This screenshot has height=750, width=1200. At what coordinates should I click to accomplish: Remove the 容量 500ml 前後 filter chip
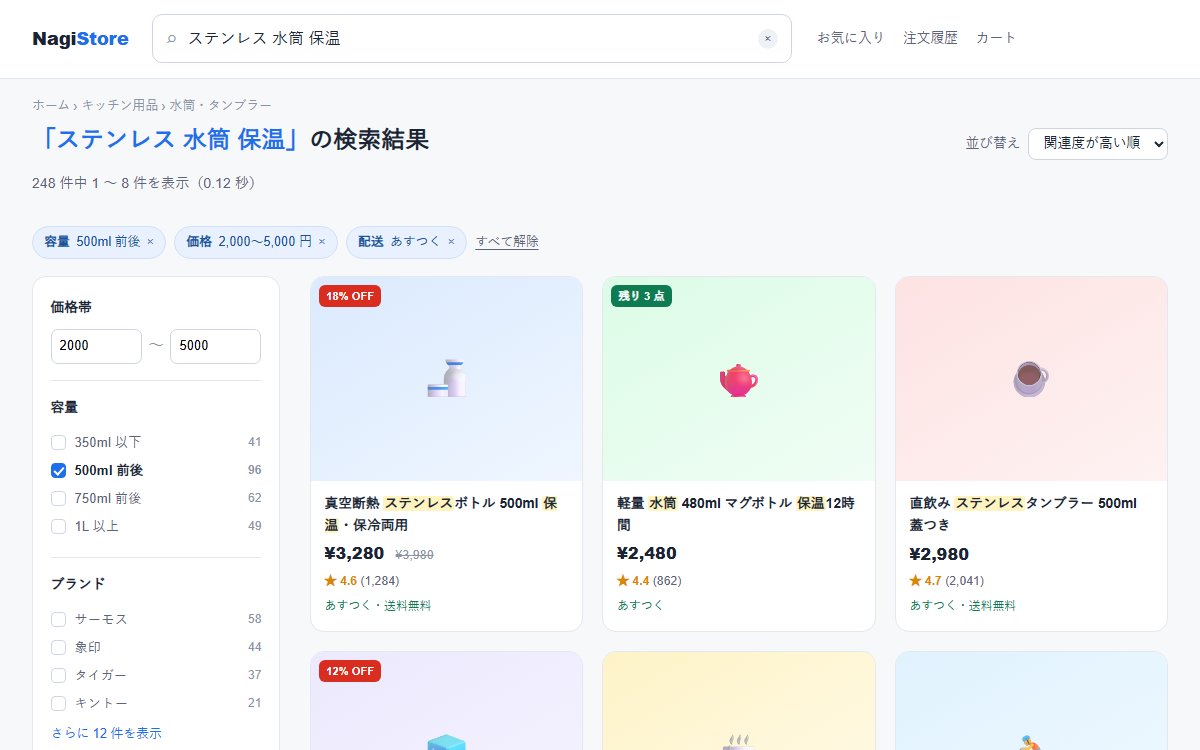point(150,242)
